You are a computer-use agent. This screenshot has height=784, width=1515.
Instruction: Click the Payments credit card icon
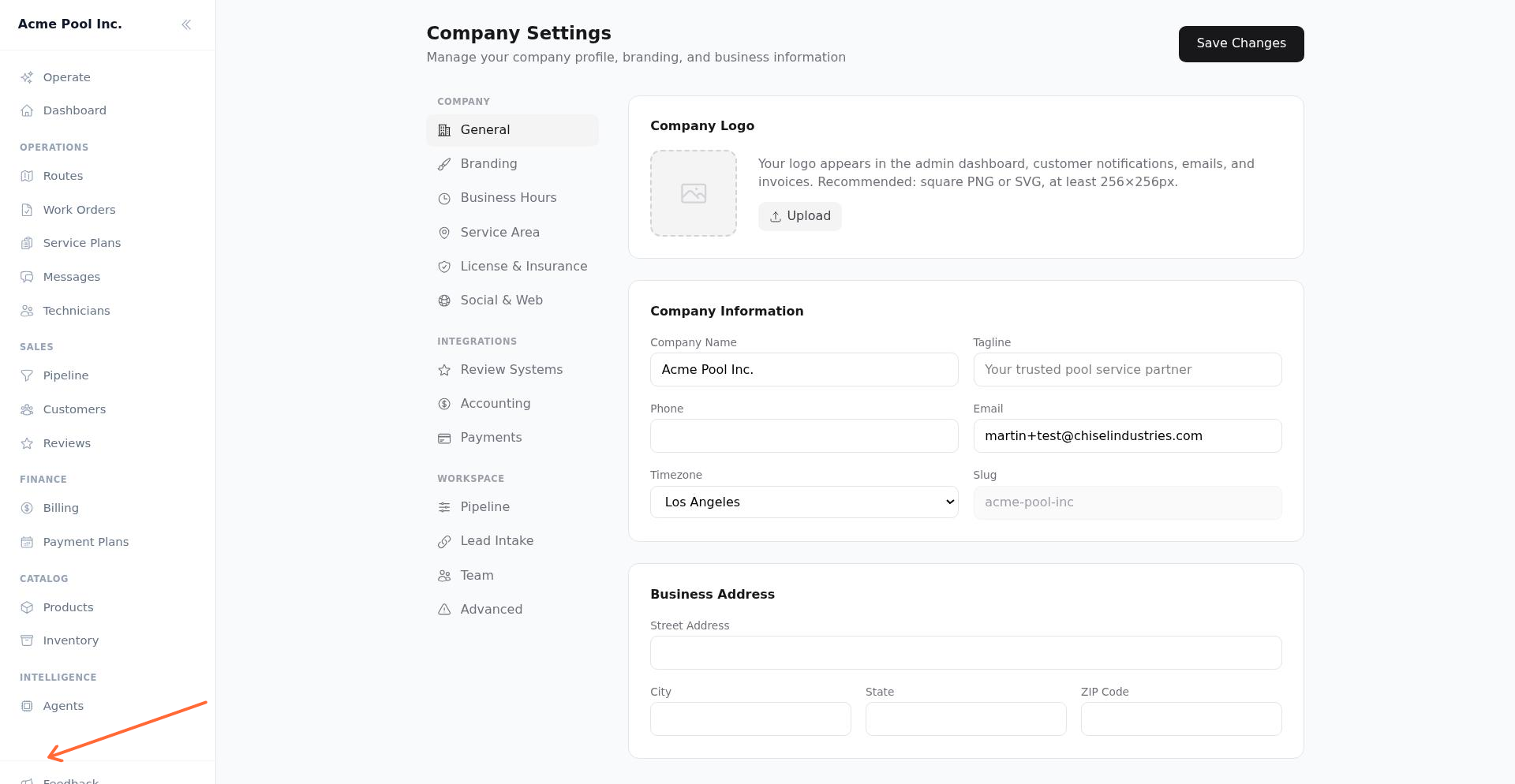point(444,438)
